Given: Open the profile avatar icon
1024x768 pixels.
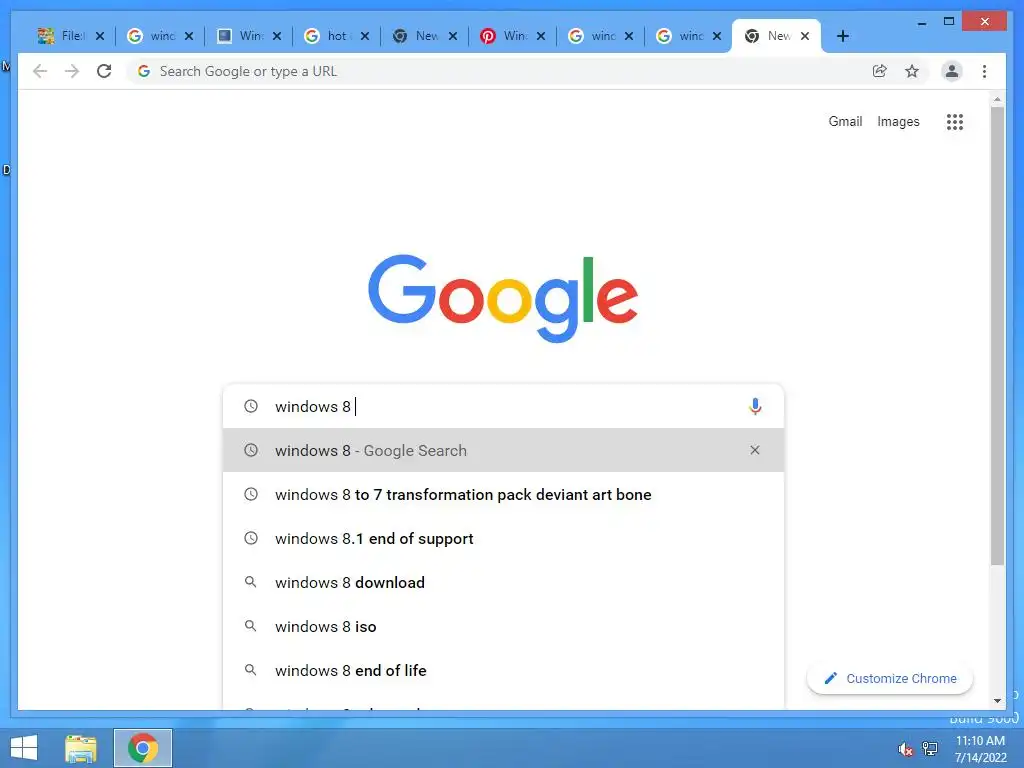Looking at the screenshot, I should point(952,71).
